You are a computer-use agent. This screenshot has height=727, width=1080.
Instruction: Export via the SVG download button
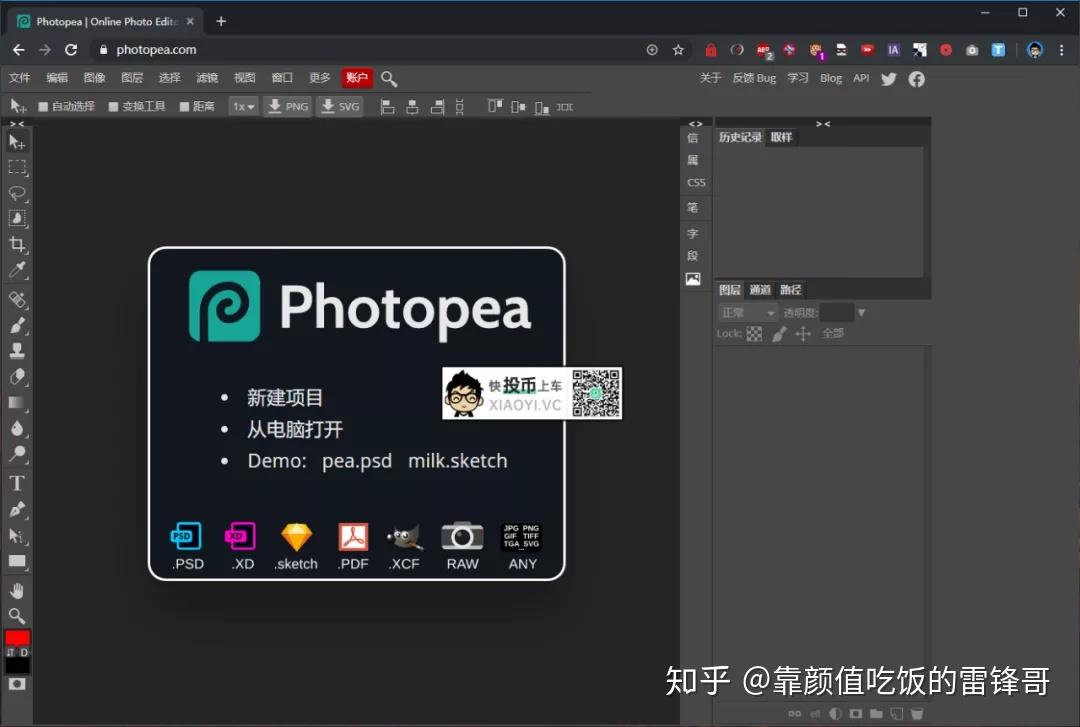[340, 107]
